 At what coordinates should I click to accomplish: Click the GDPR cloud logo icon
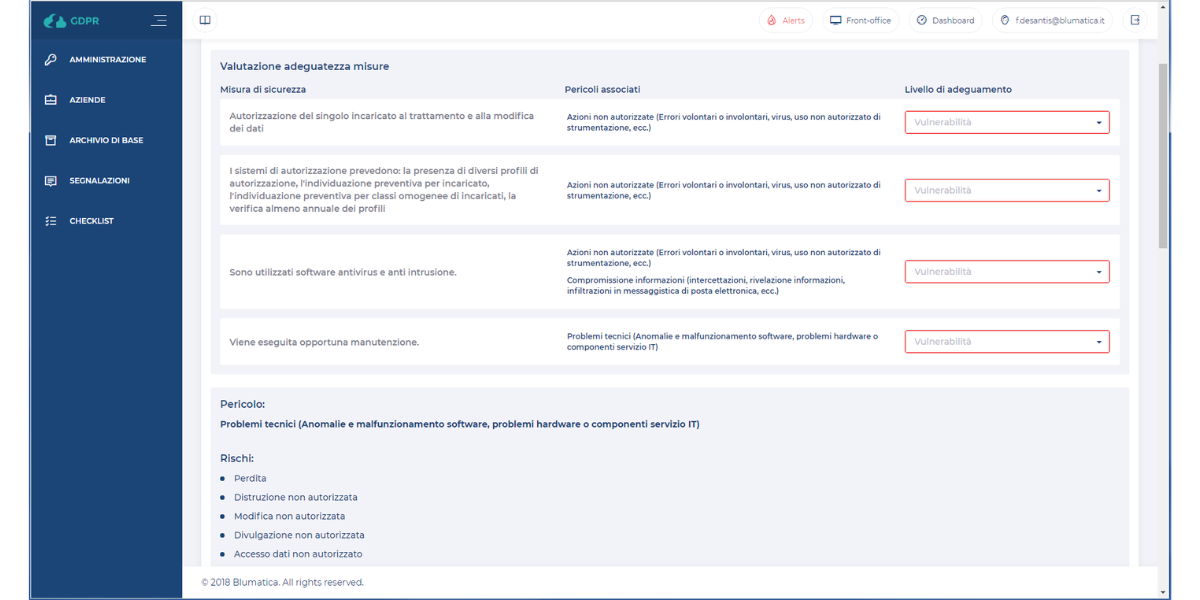pyautogui.click(x=56, y=20)
